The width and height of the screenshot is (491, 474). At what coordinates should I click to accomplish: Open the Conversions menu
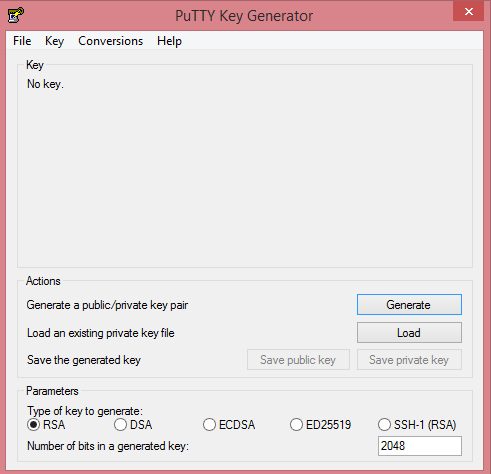[x=111, y=41]
